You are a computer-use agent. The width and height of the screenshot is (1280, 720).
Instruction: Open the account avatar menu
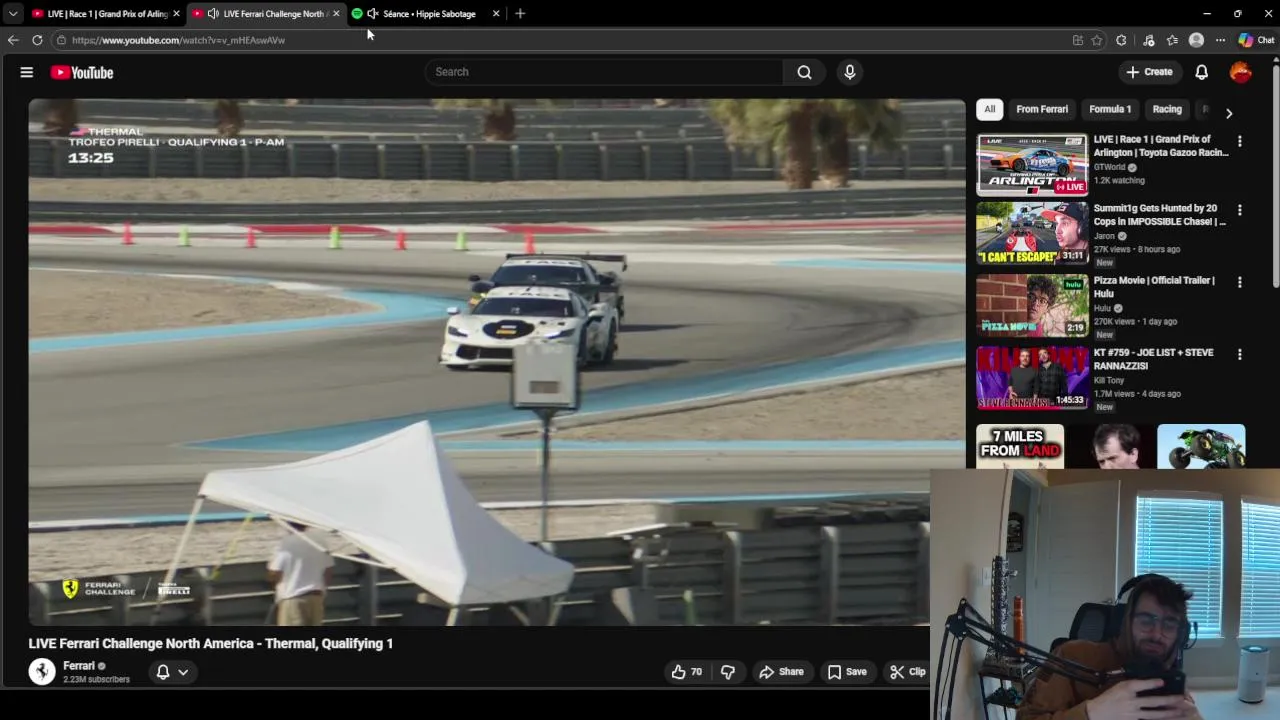click(x=1241, y=72)
